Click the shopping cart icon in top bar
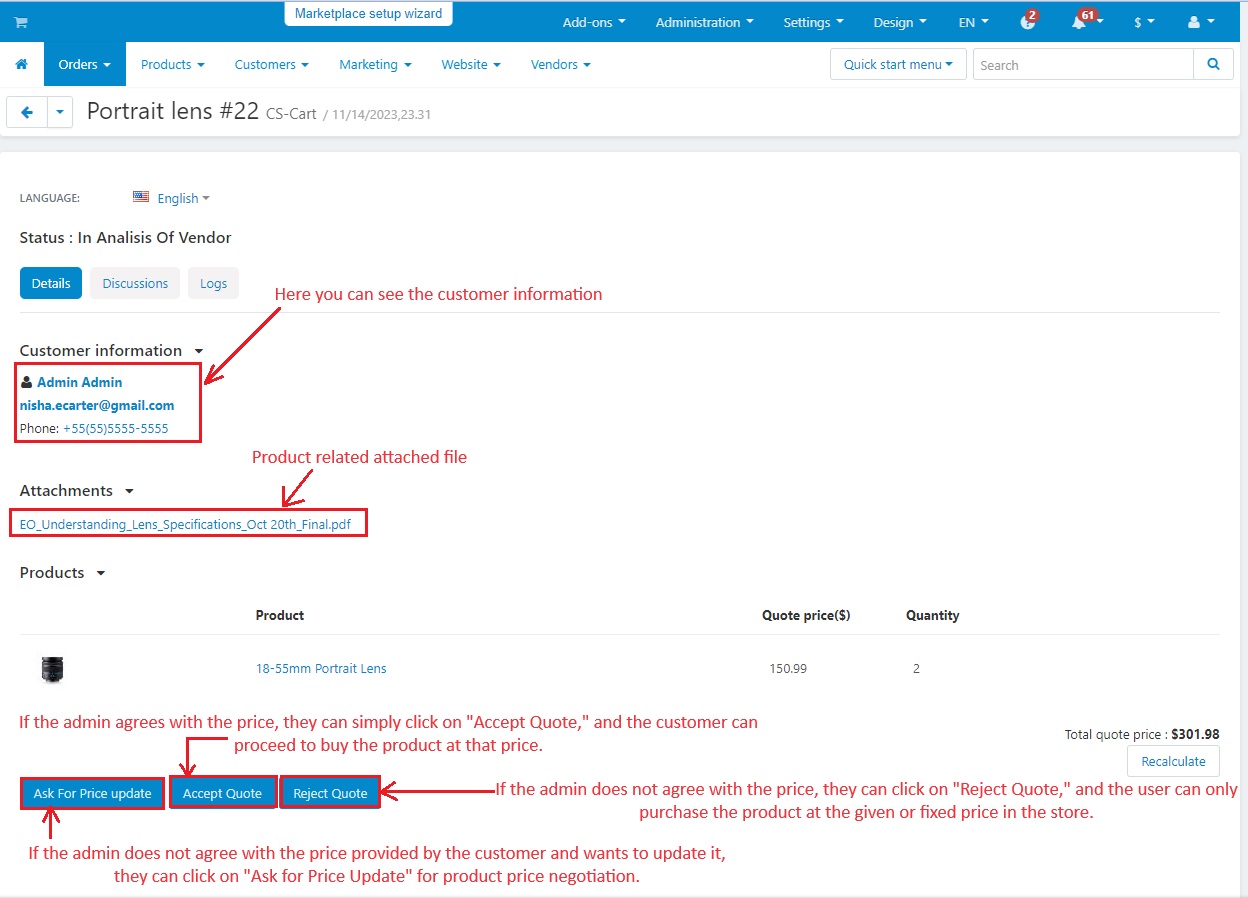 [x=21, y=22]
